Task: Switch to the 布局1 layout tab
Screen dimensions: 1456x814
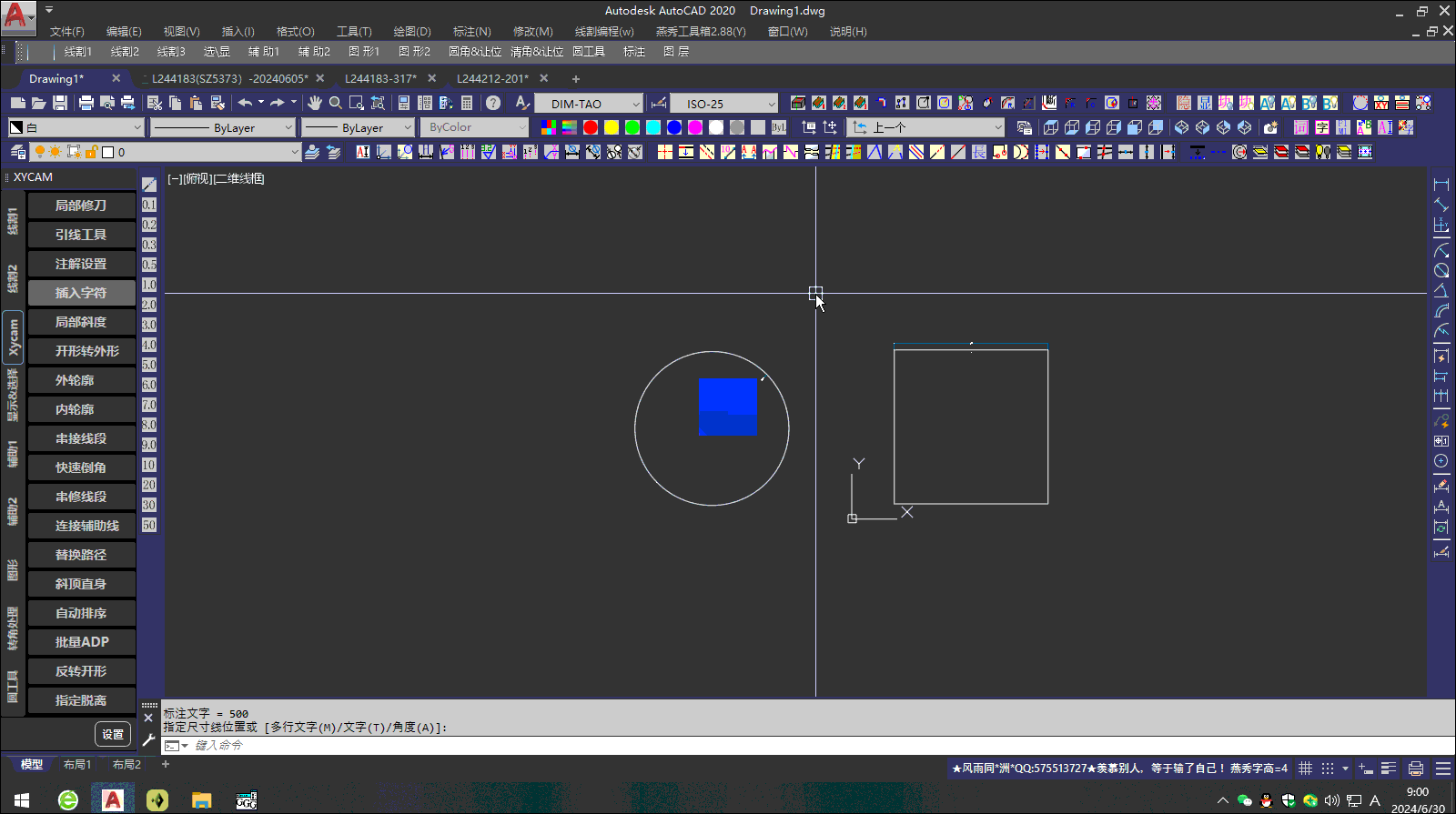Action: click(77, 765)
